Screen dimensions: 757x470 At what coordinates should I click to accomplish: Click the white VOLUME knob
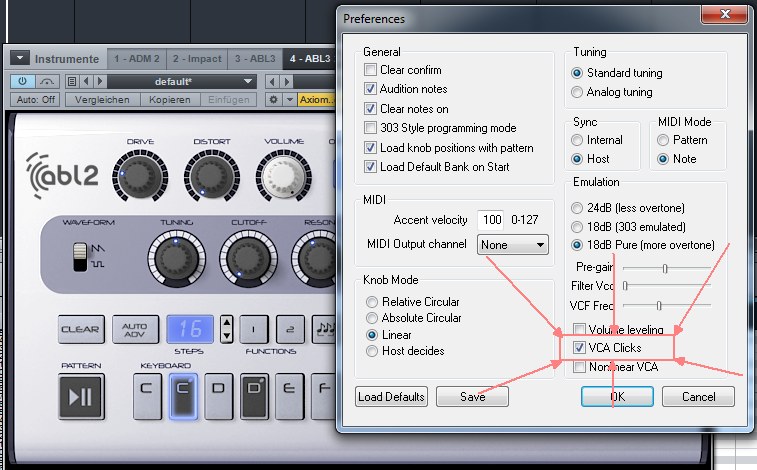(x=283, y=175)
